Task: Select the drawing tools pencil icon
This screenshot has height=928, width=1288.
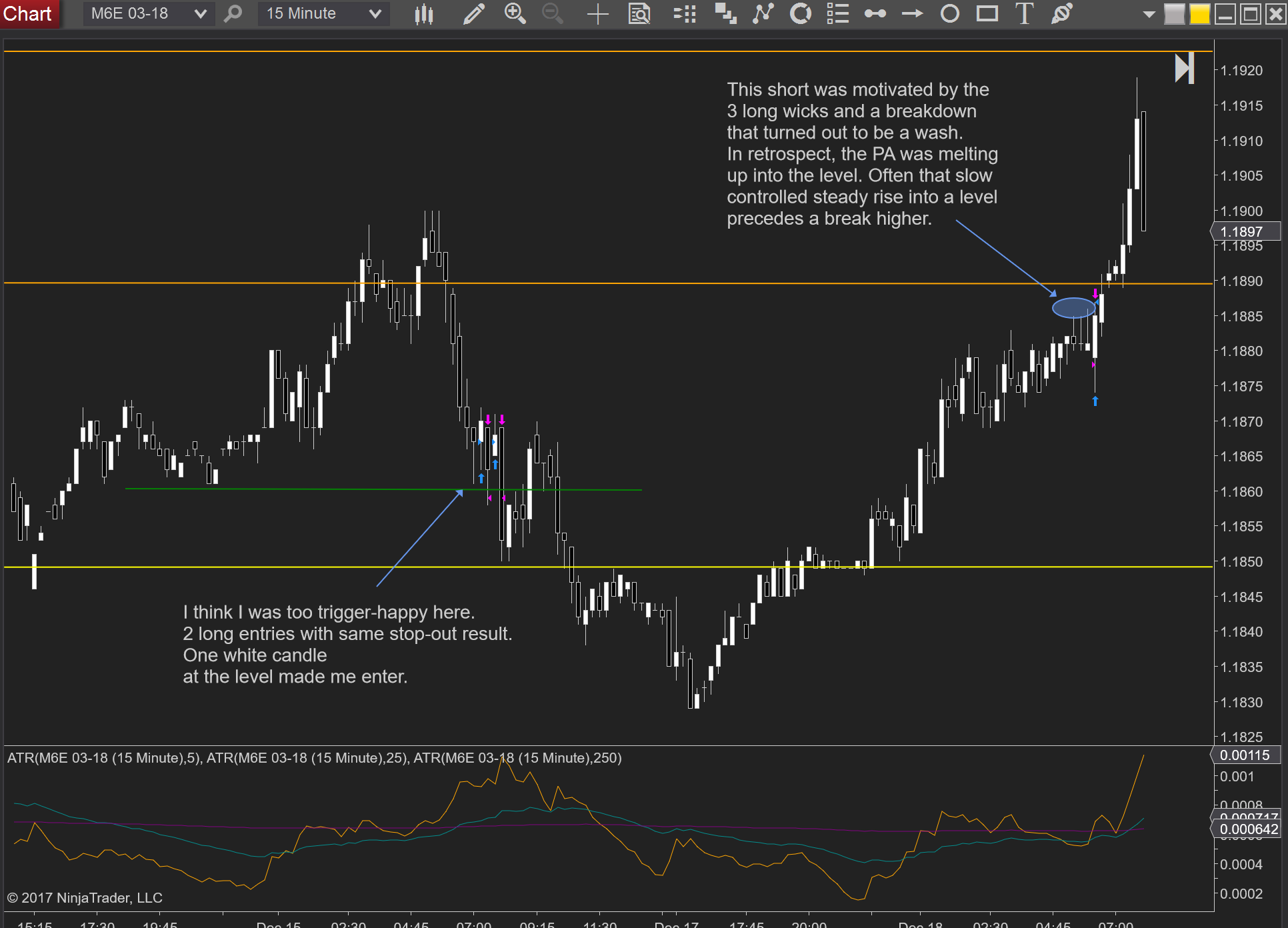Action: 473,13
